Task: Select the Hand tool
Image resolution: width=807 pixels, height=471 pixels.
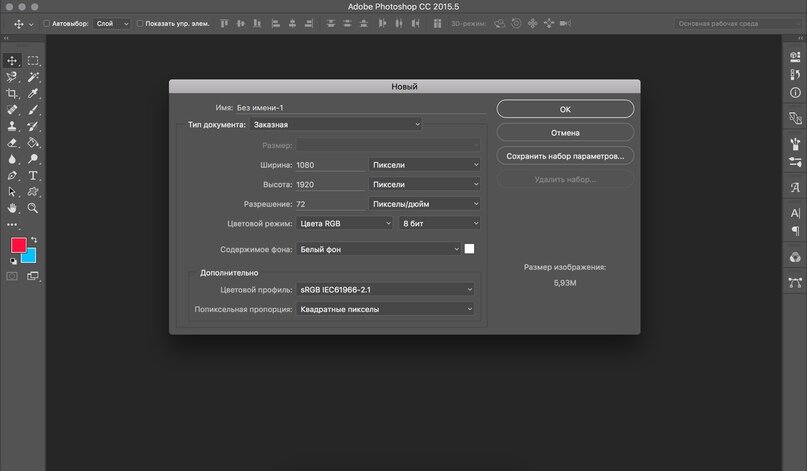Action: (12, 208)
